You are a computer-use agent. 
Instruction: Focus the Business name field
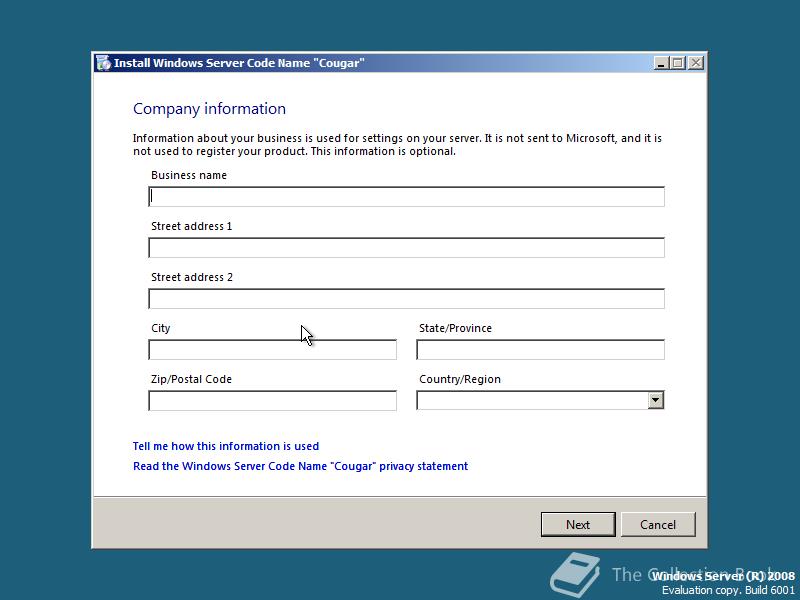point(406,196)
